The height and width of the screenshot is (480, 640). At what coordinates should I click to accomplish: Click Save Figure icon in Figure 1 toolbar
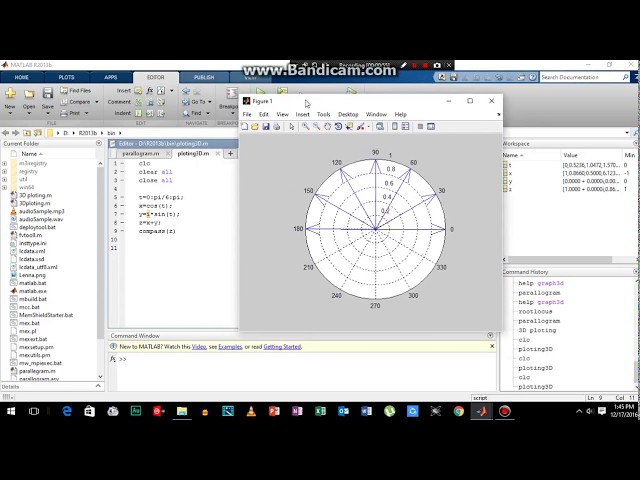(266, 127)
